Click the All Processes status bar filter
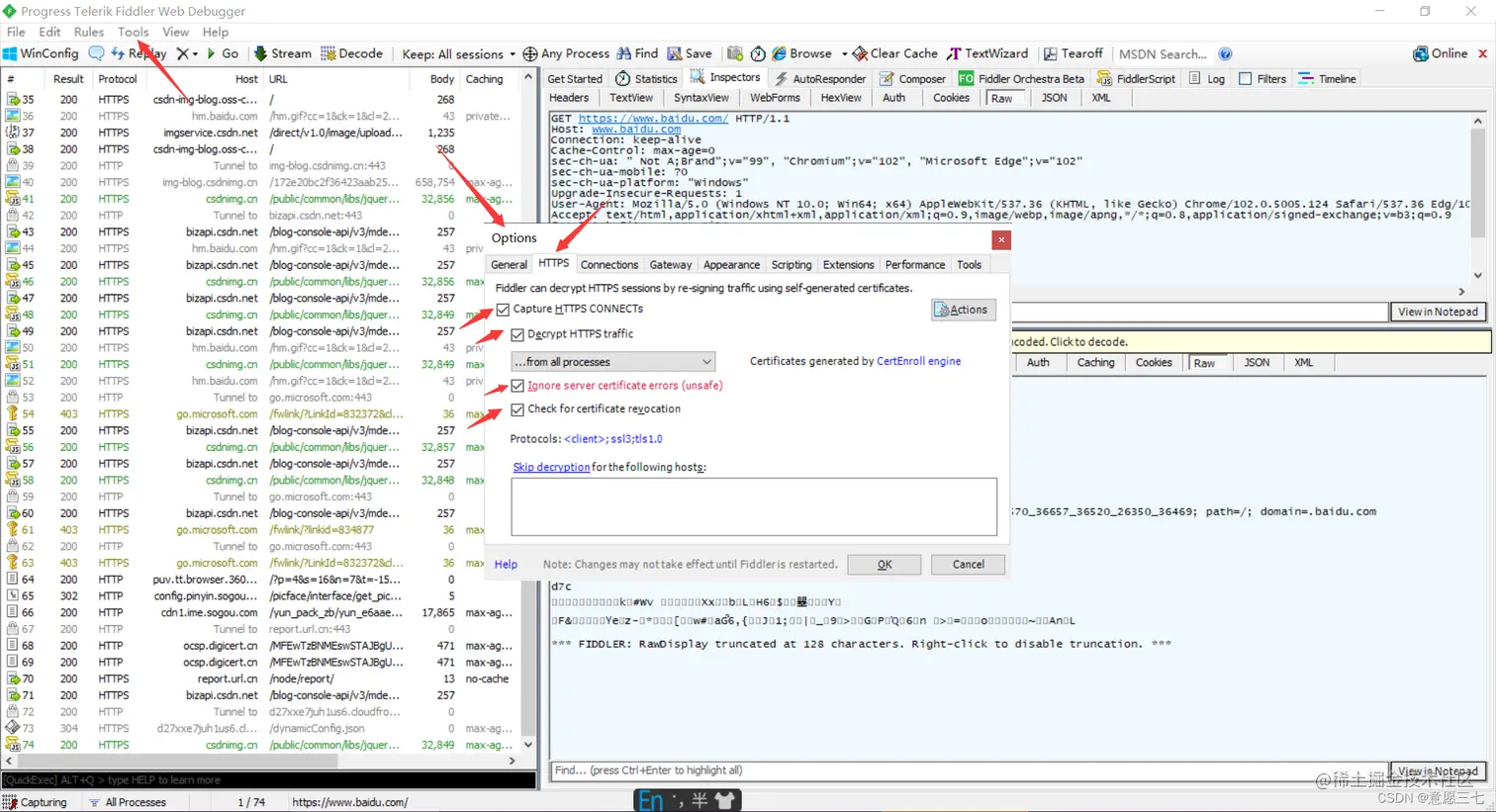 (x=127, y=802)
